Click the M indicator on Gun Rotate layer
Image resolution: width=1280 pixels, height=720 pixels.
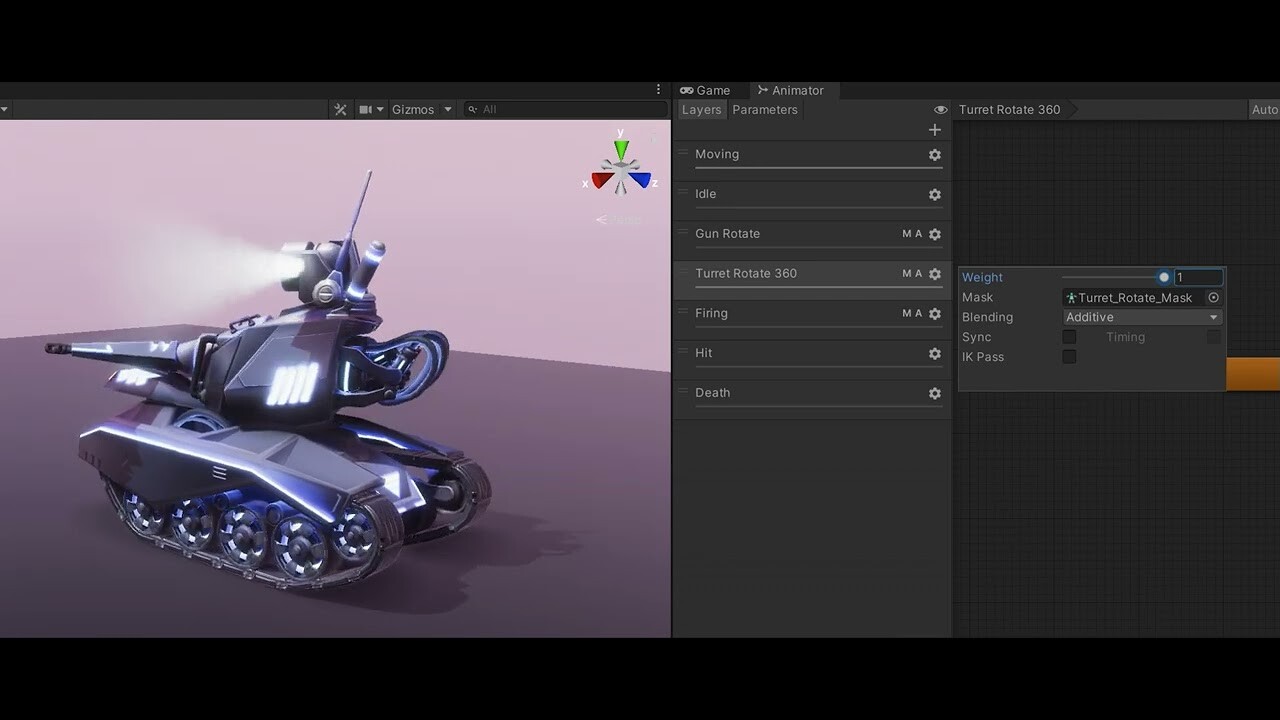pos(907,234)
